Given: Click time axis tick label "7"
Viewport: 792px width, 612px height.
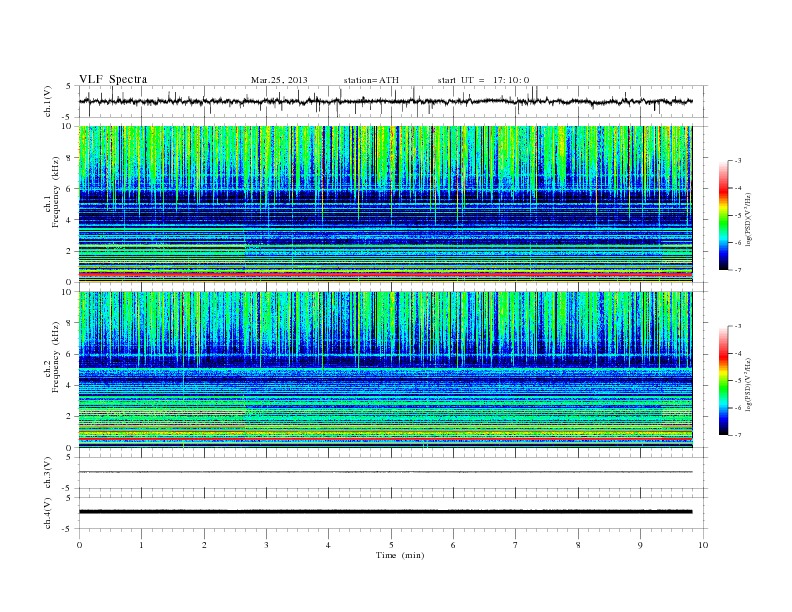Looking at the screenshot, I should (516, 545).
